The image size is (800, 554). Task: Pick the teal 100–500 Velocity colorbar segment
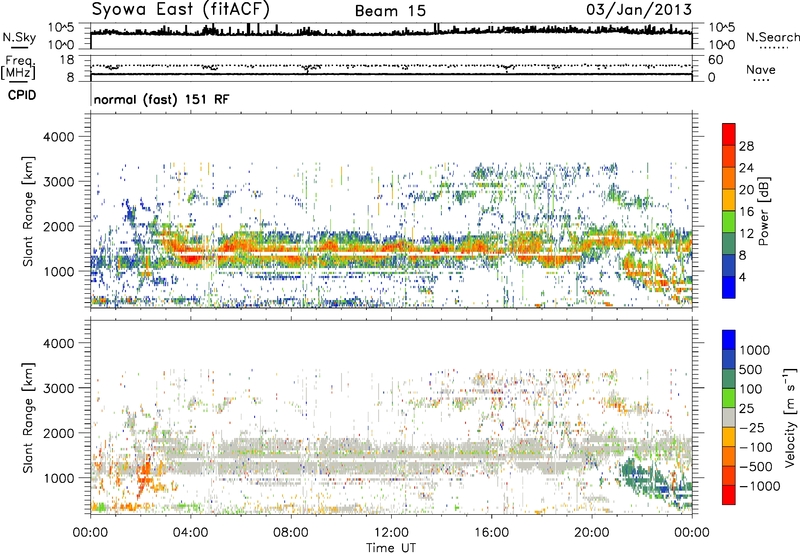click(x=729, y=379)
